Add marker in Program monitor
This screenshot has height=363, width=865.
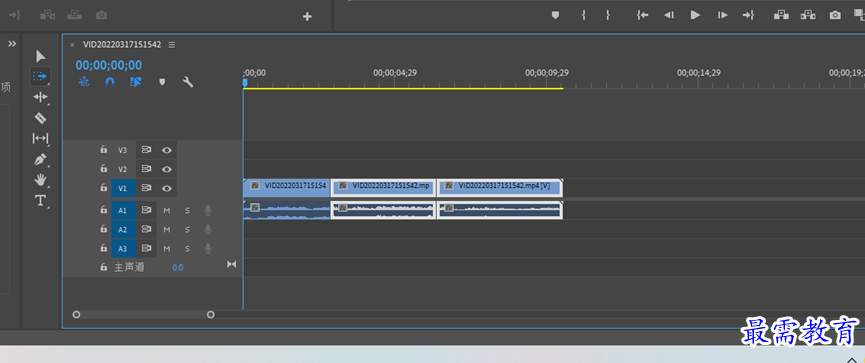click(x=556, y=15)
